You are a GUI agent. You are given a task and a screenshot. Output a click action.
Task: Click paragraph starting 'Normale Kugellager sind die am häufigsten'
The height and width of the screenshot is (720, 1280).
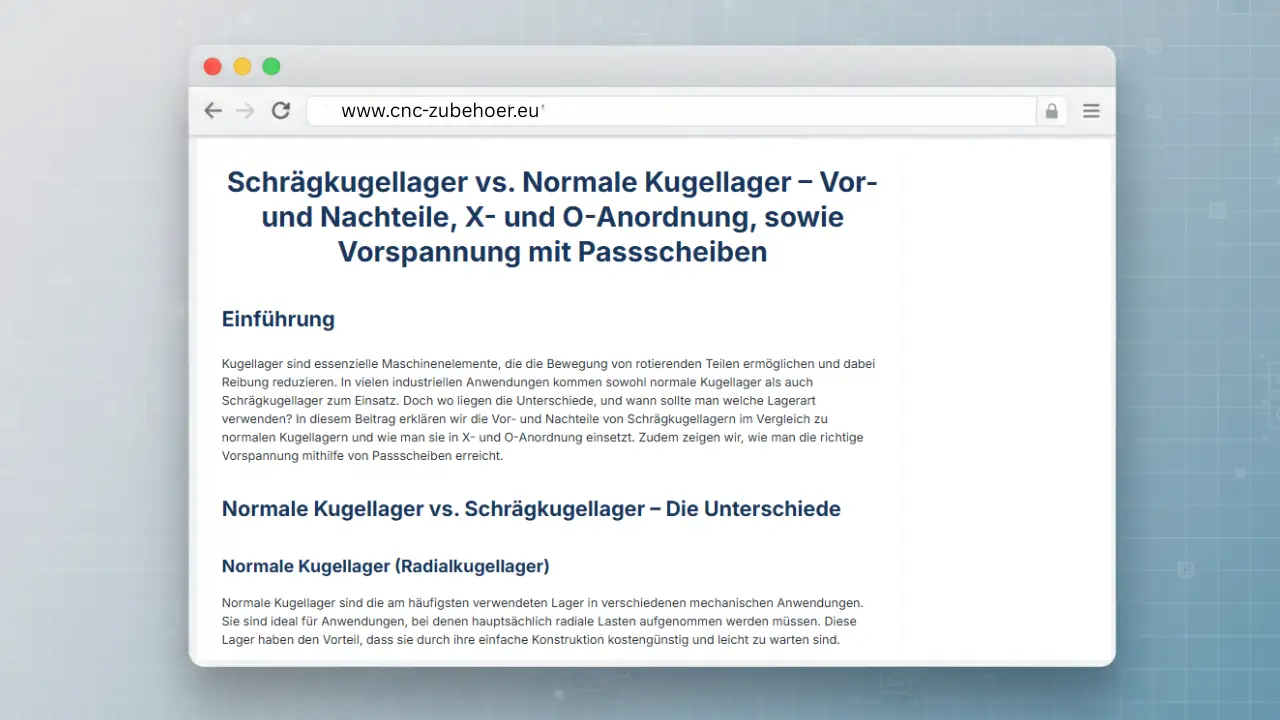(x=543, y=621)
